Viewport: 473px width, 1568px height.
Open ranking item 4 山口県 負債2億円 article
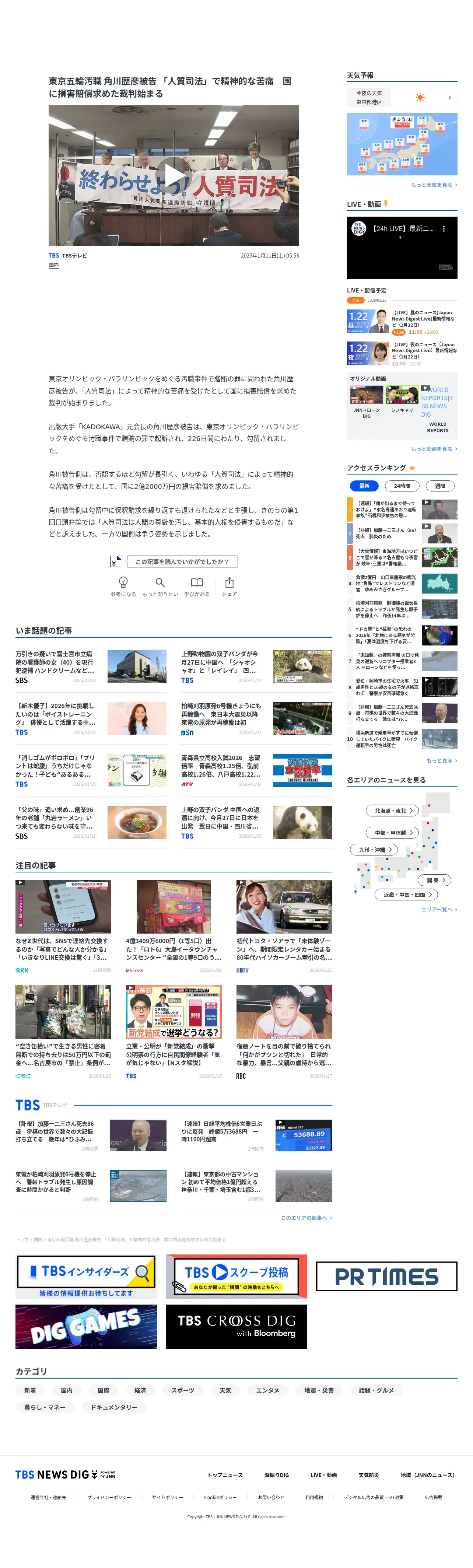click(402, 584)
